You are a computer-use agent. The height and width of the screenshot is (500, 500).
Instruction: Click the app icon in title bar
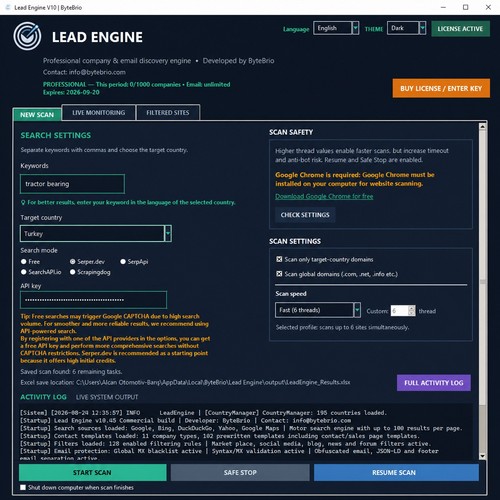coord(8,7)
